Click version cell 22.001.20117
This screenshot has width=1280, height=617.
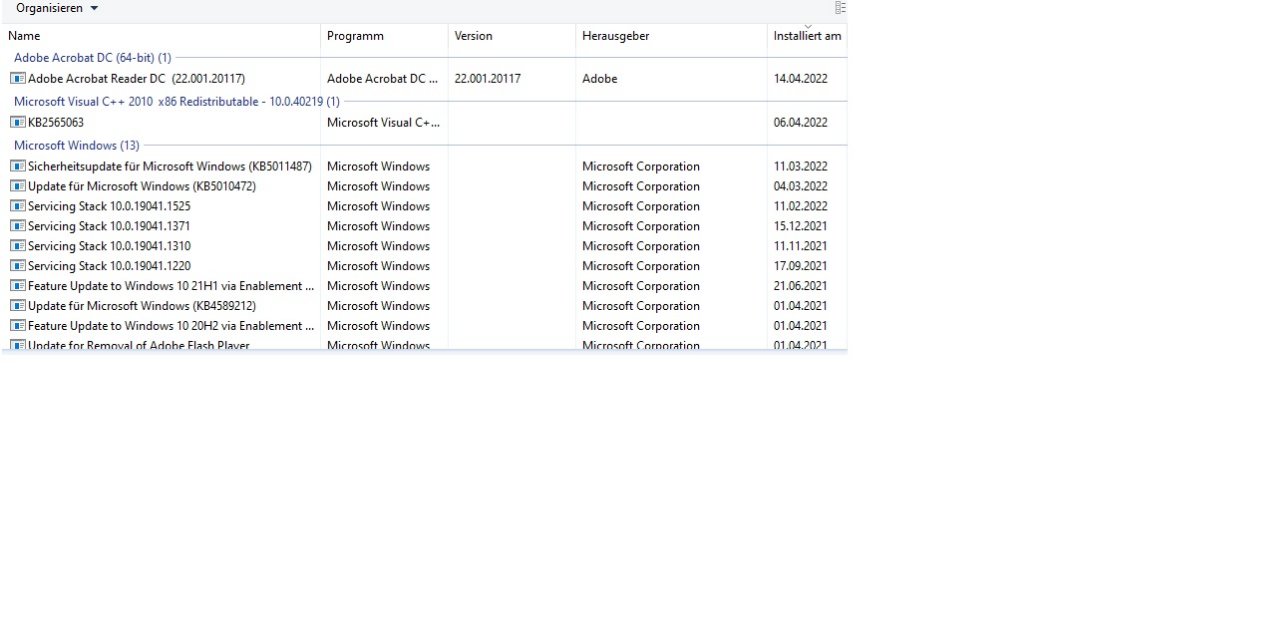coord(487,78)
